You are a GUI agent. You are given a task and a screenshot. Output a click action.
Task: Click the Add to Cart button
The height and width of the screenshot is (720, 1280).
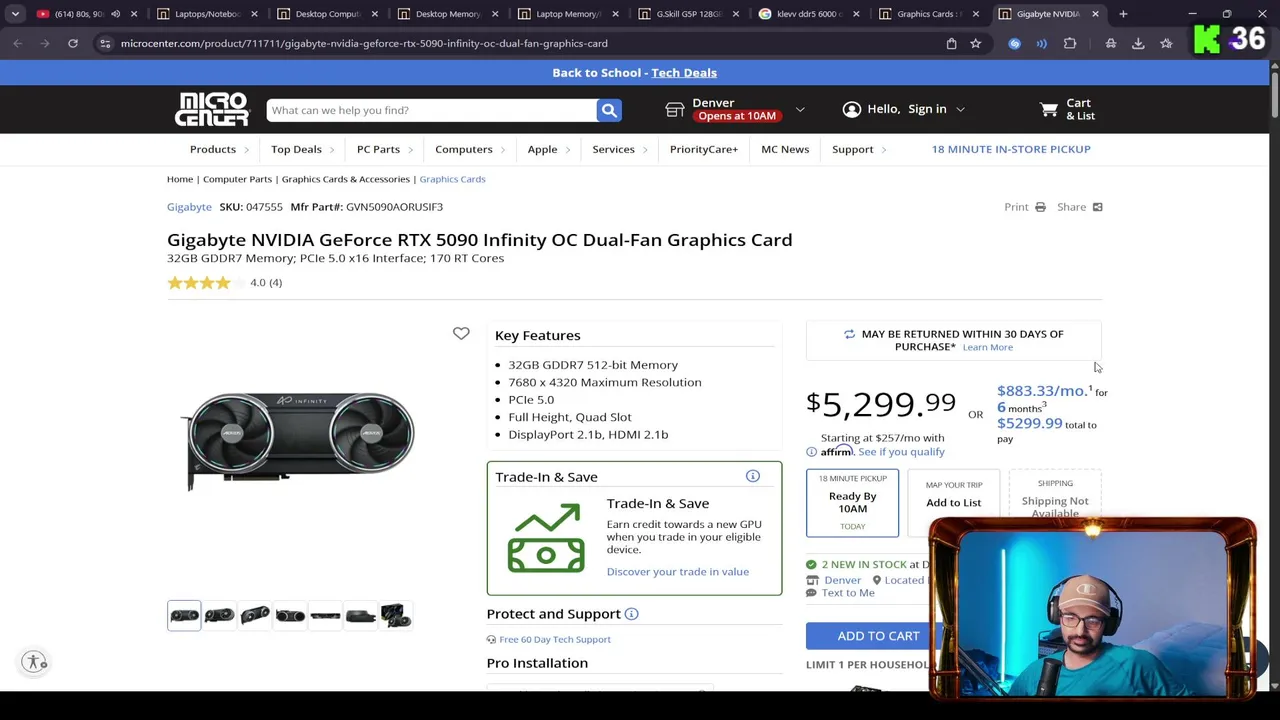click(x=878, y=636)
